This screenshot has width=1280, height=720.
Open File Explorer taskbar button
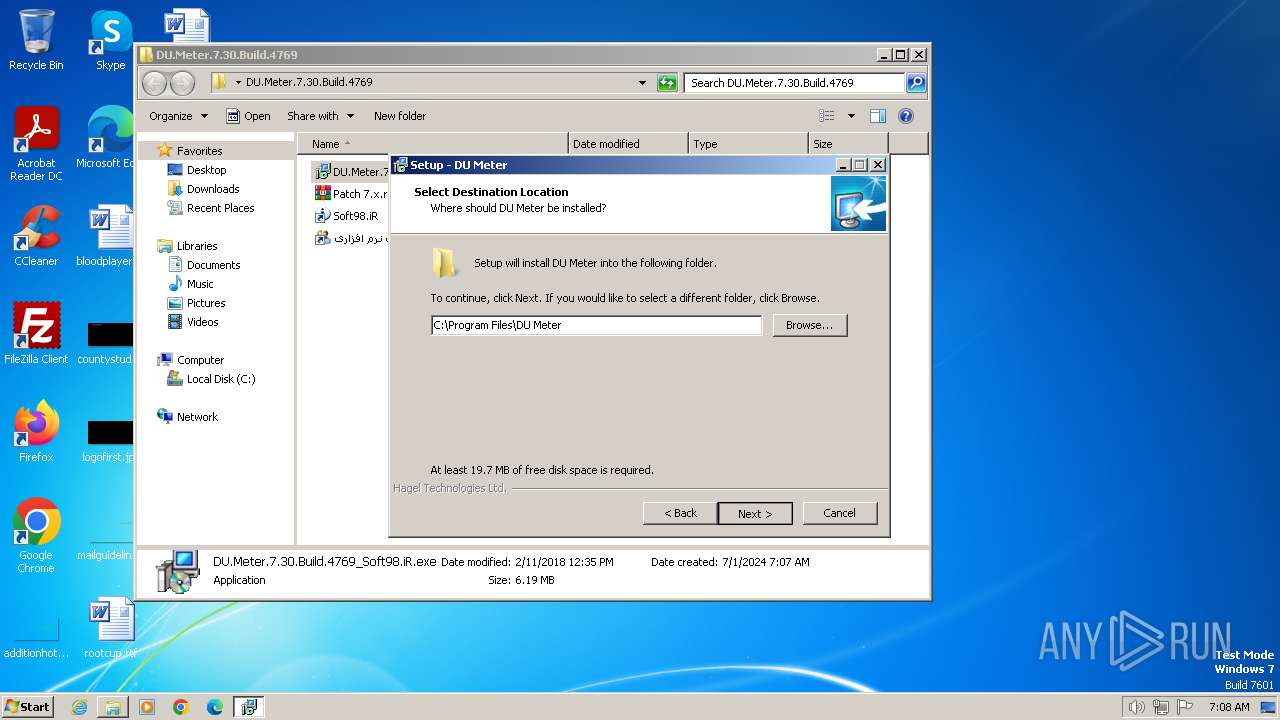(113, 707)
